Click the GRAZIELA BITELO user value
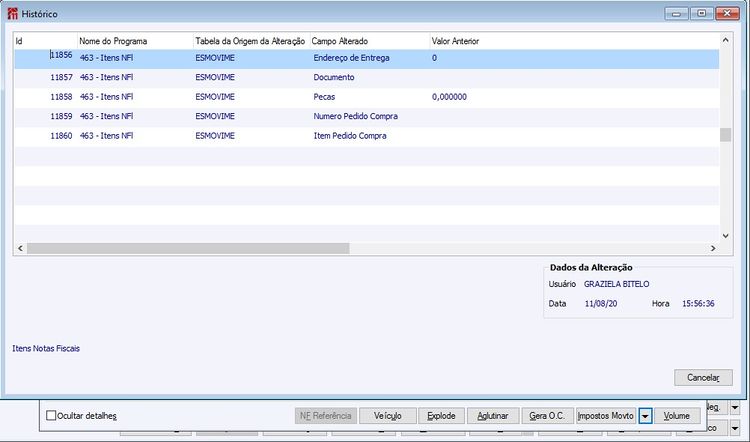 coord(617,284)
